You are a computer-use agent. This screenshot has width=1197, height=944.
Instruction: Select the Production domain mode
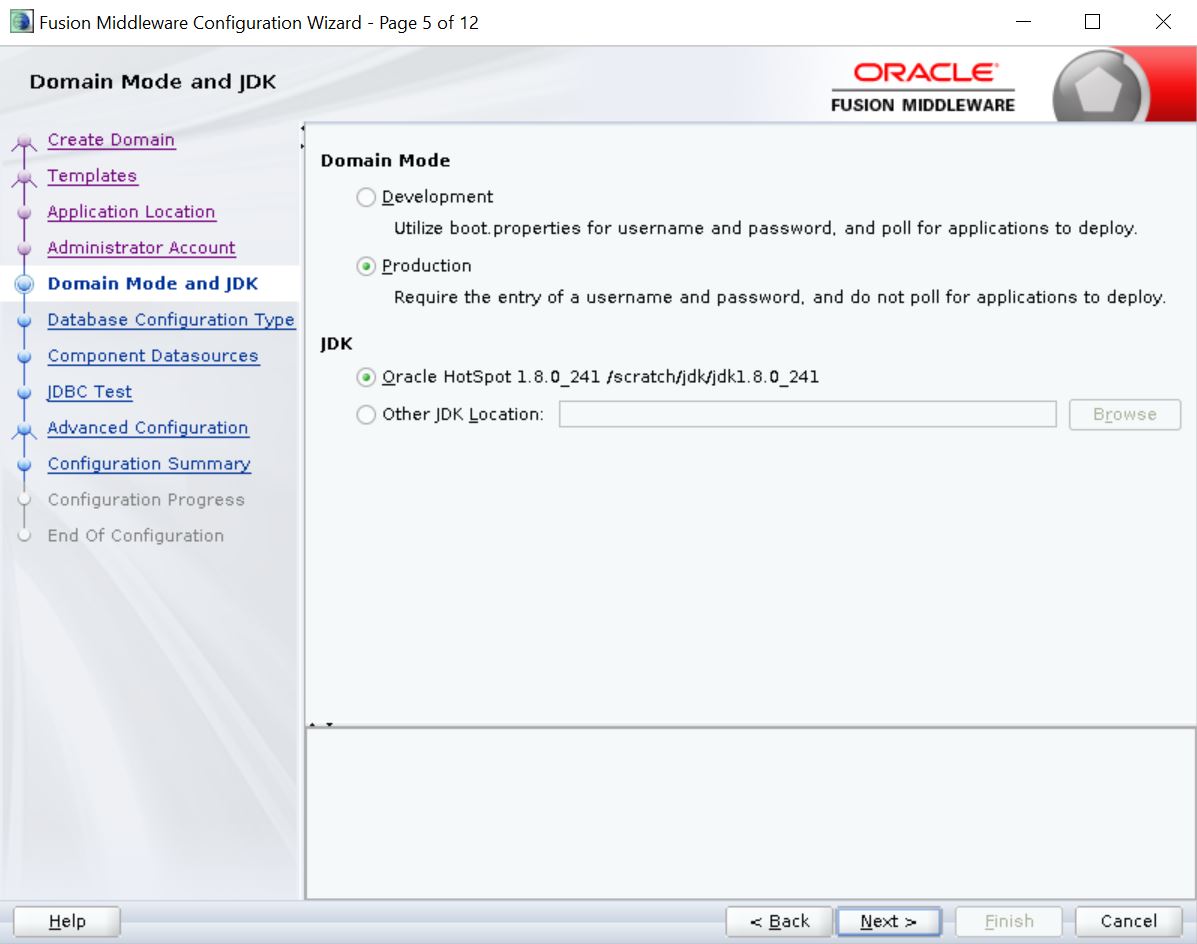pyautogui.click(x=366, y=266)
